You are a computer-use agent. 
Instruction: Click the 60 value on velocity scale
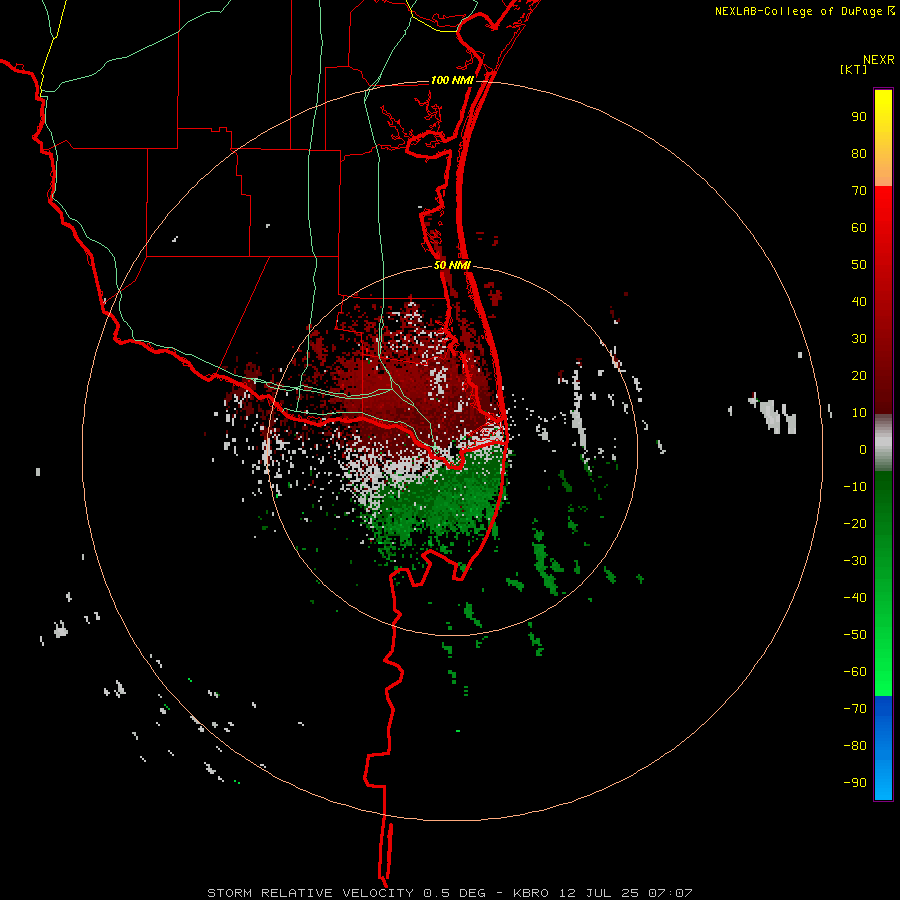pos(859,228)
